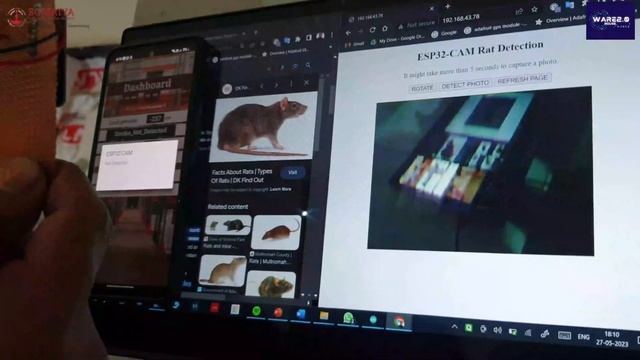Click the teal round app icon in taskbar

(373, 320)
